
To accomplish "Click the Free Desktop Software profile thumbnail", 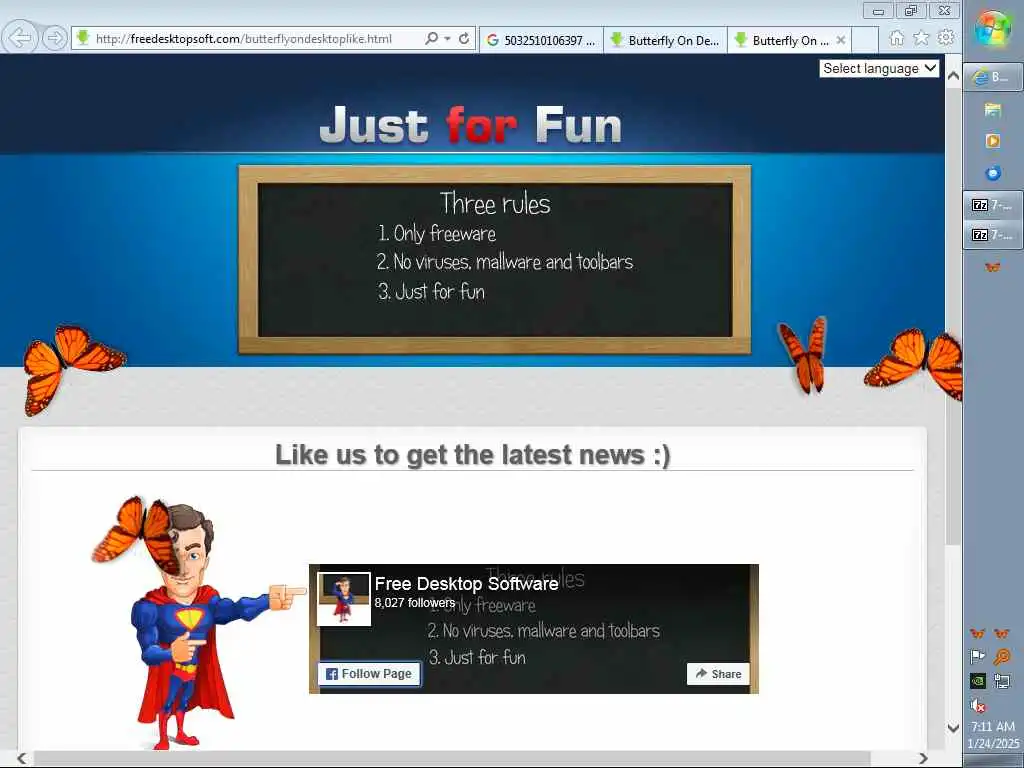I will 344,599.
